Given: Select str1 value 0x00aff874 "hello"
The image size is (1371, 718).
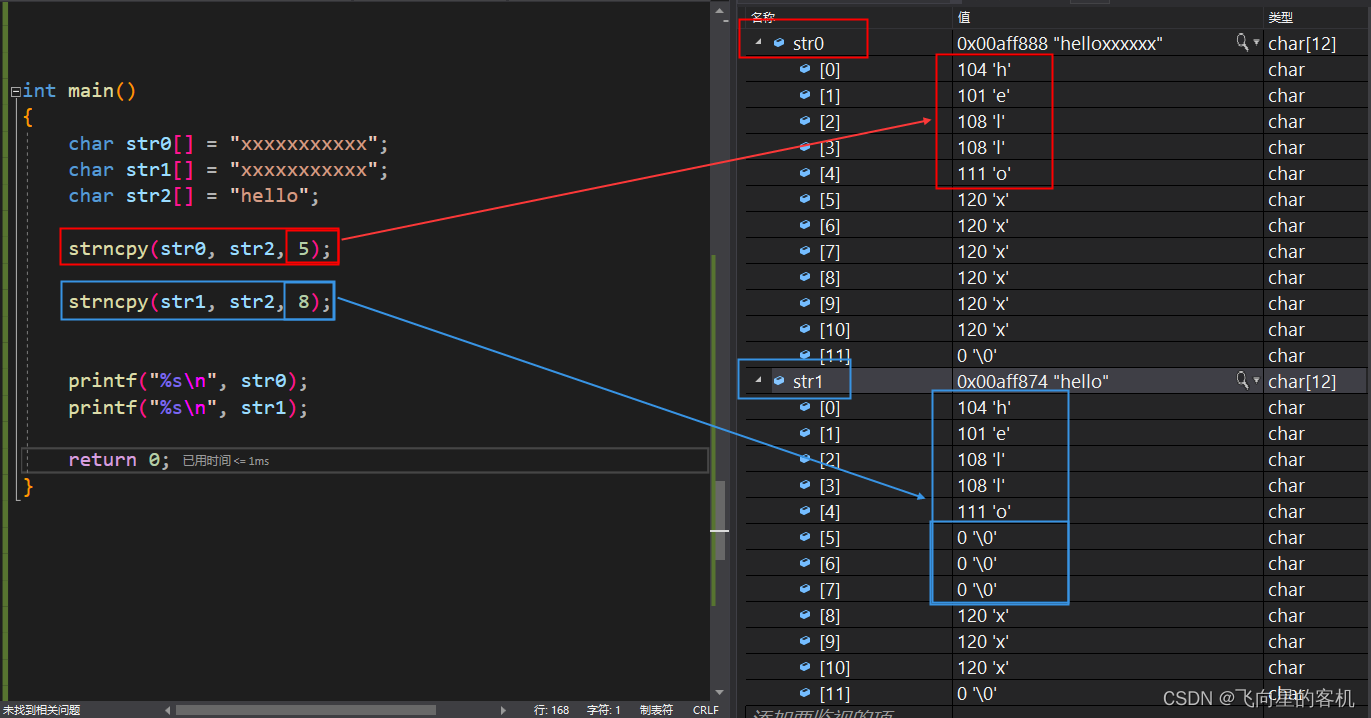Looking at the screenshot, I should tap(1032, 381).
